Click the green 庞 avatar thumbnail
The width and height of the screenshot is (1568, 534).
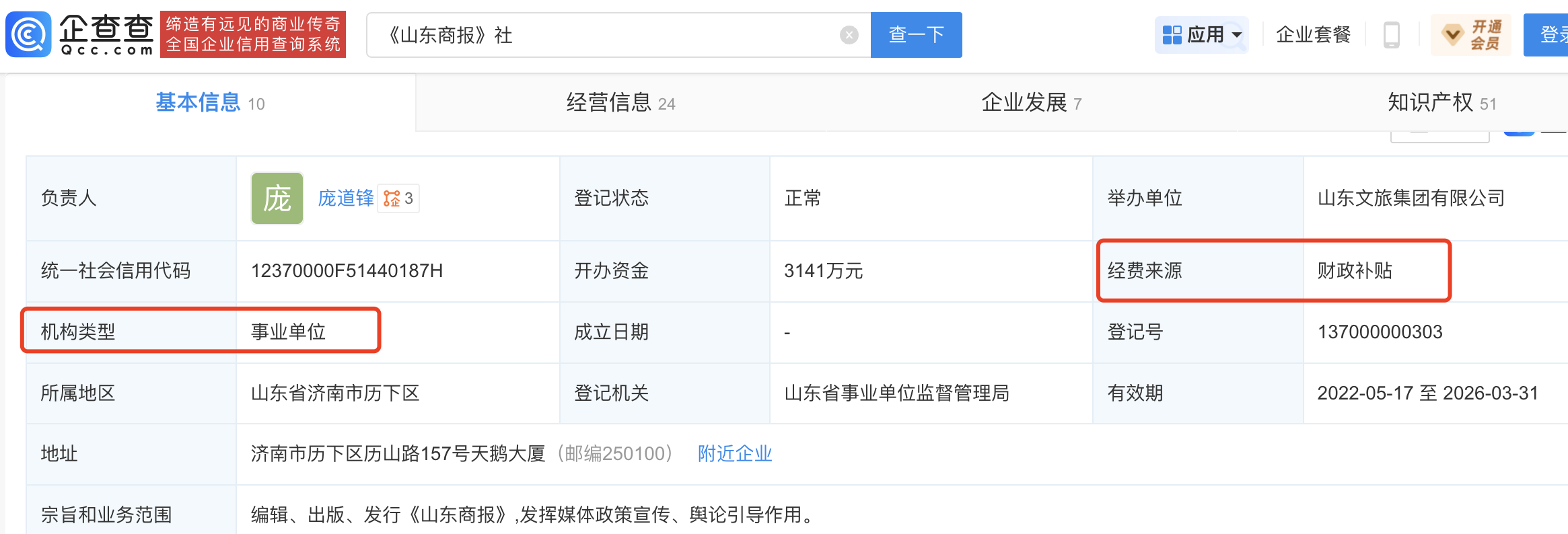coord(277,198)
